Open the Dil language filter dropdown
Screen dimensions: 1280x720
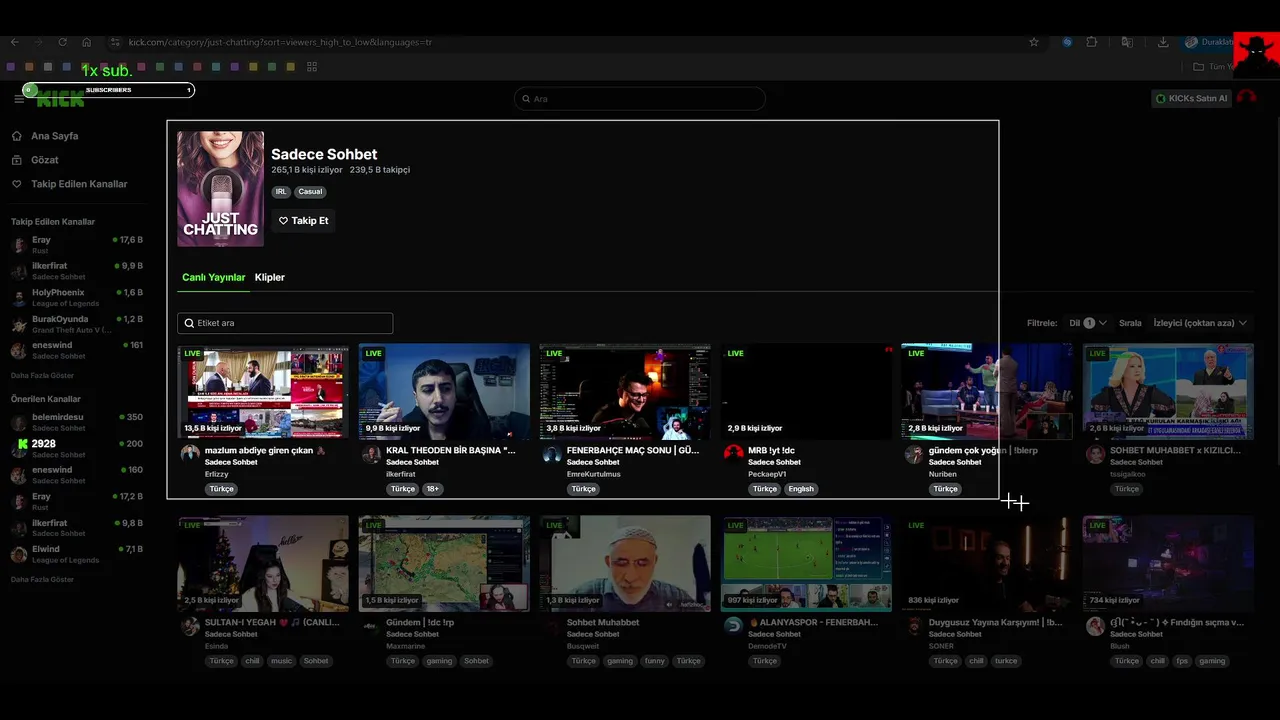click(1088, 323)
